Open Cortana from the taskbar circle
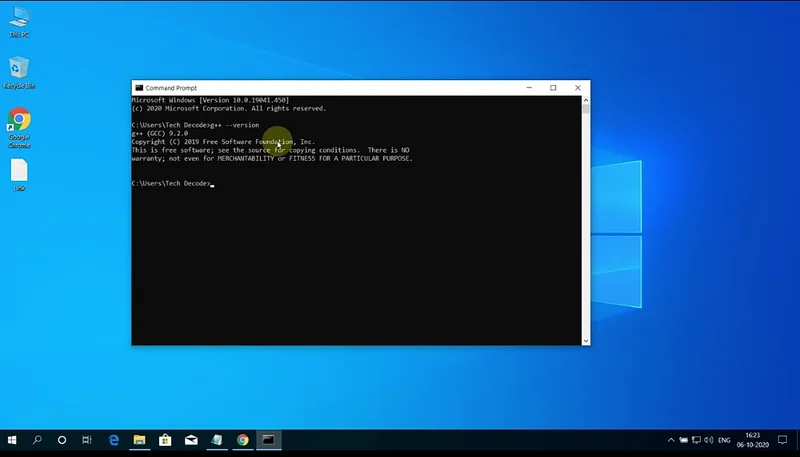Viewport: 800px width, 457px height. tap(62, 440)
